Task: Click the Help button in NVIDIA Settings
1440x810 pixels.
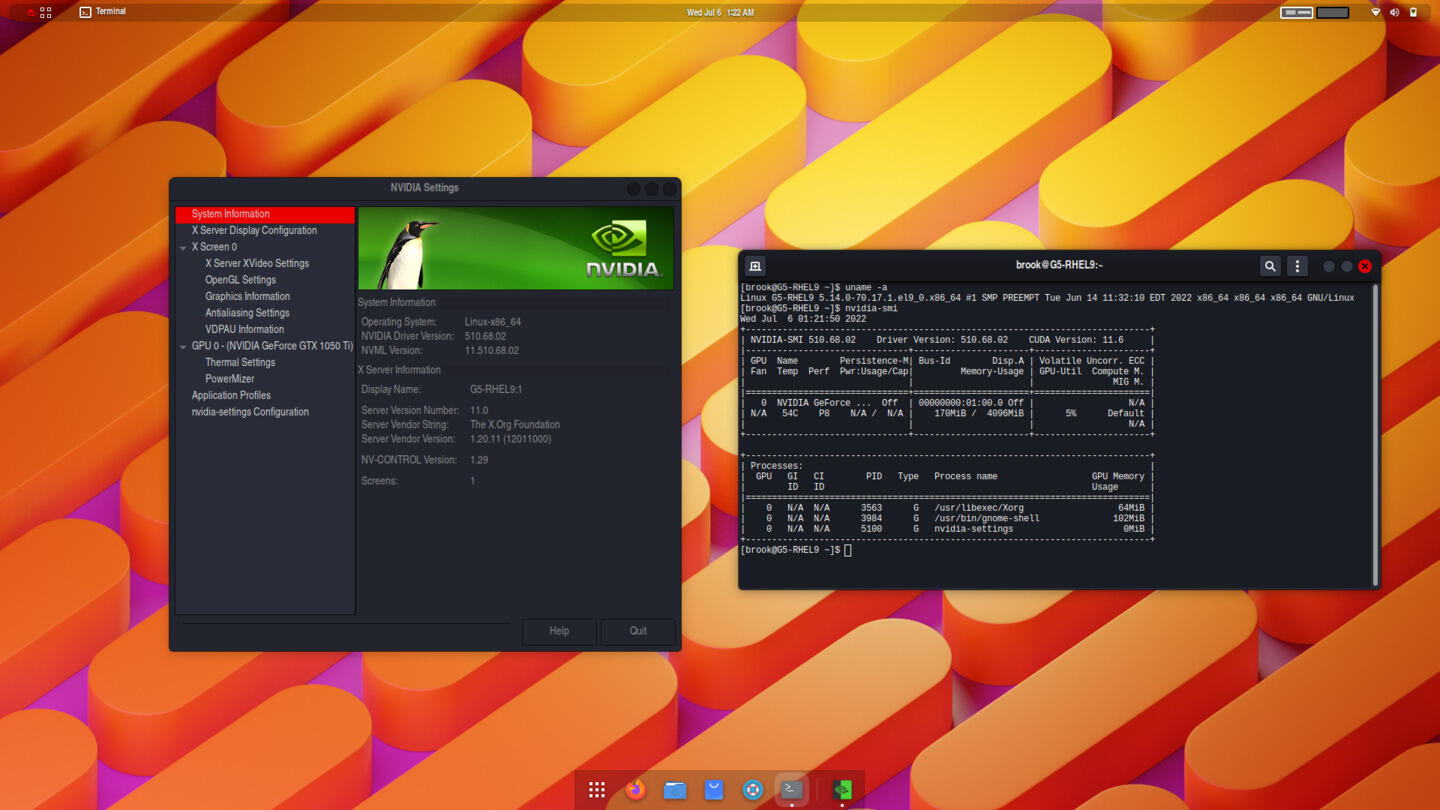Action: 559,631
